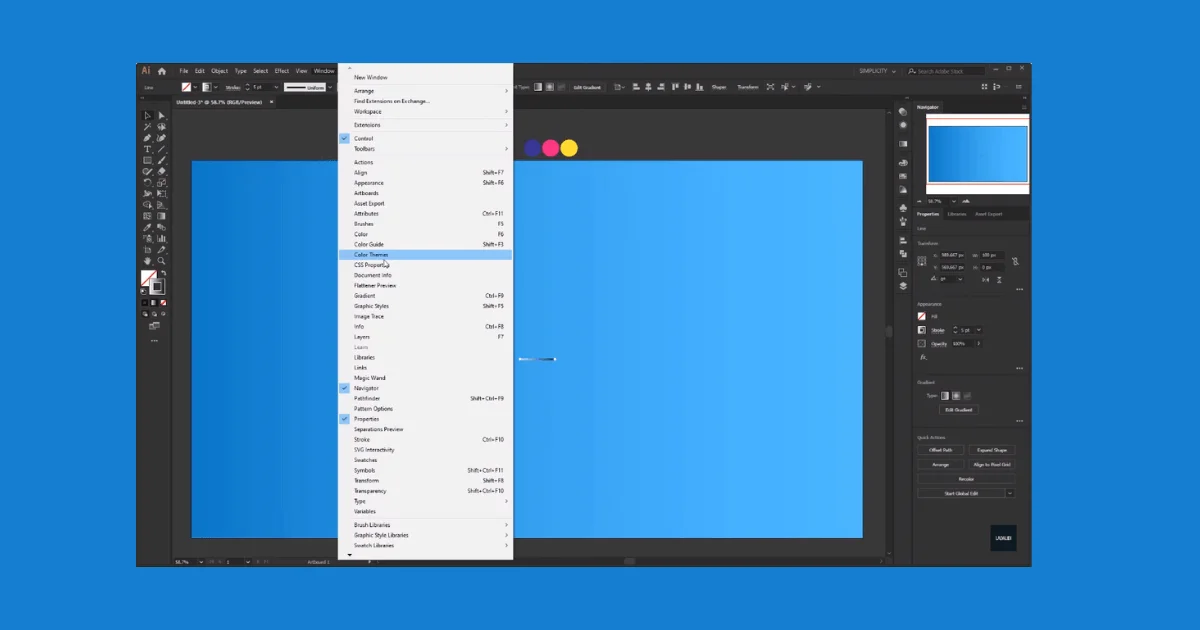Select the Hand tool

point(148,261)
